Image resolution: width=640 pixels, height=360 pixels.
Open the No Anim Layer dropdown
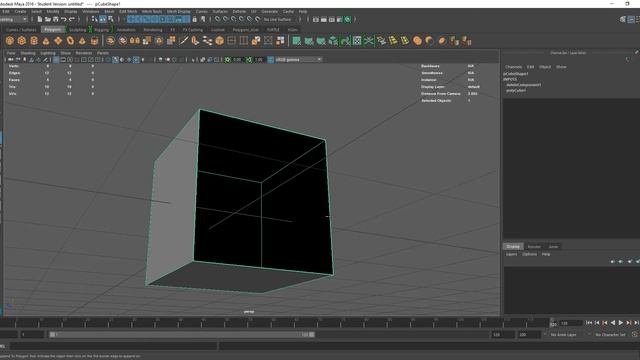(x=565, y=335)
